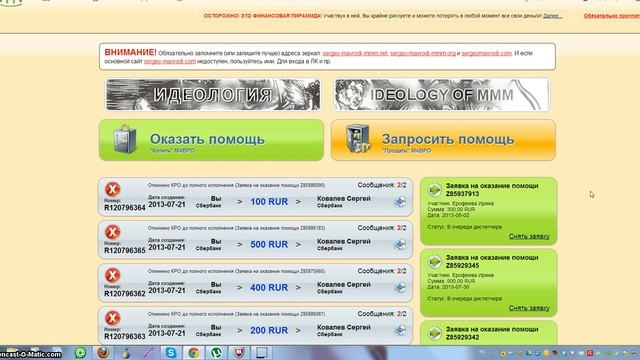Click red X icon of order R120796362
The height and width of the screenshot is (360, 640).
tap(113, 275)
